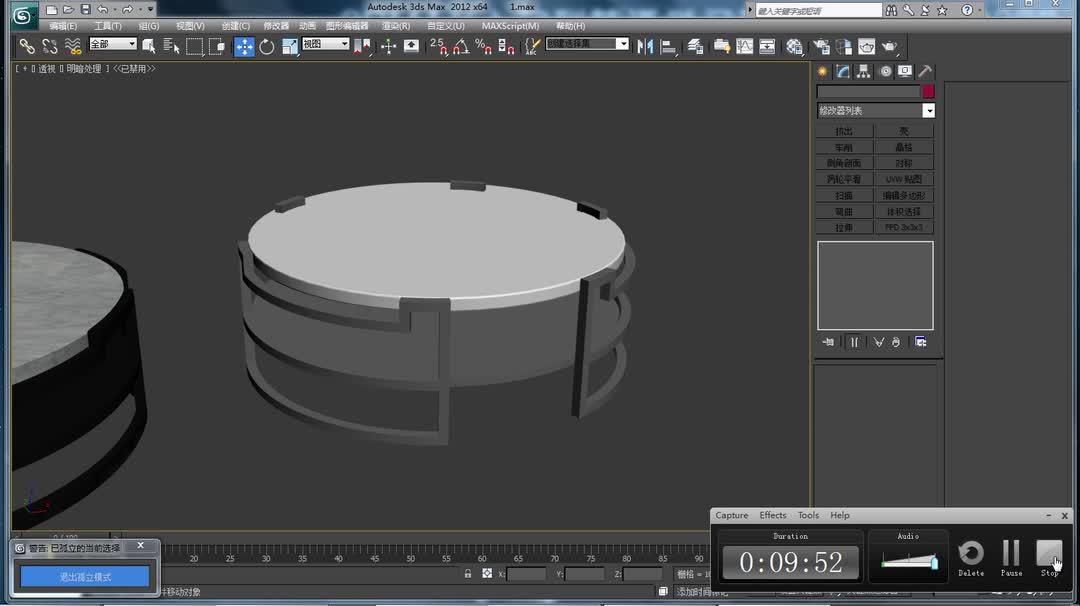Open the selection filter dropdown showing 全部
The width and height of the screenshot is (1080, 606).
112,45
